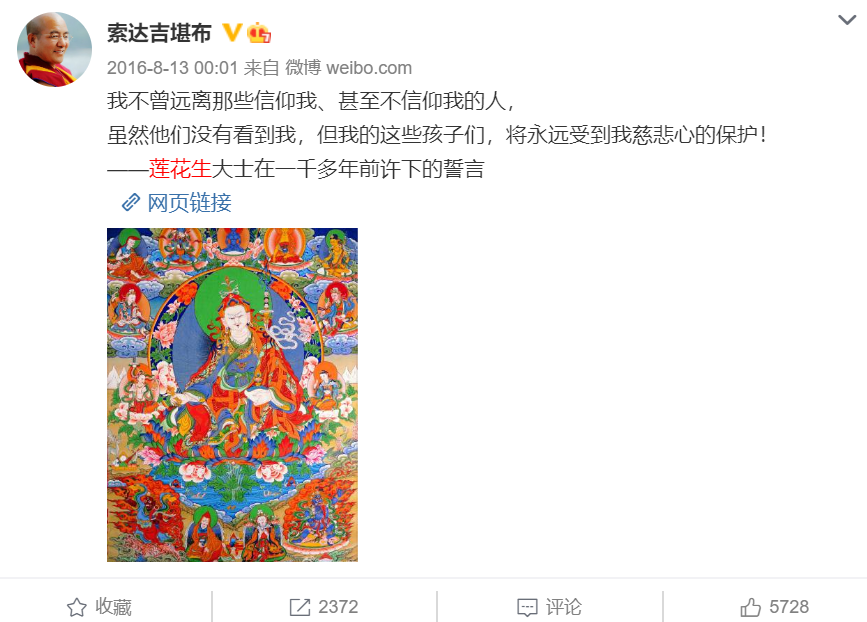Click the repost count 2372

pyautogui.click(x=338, y=607)
